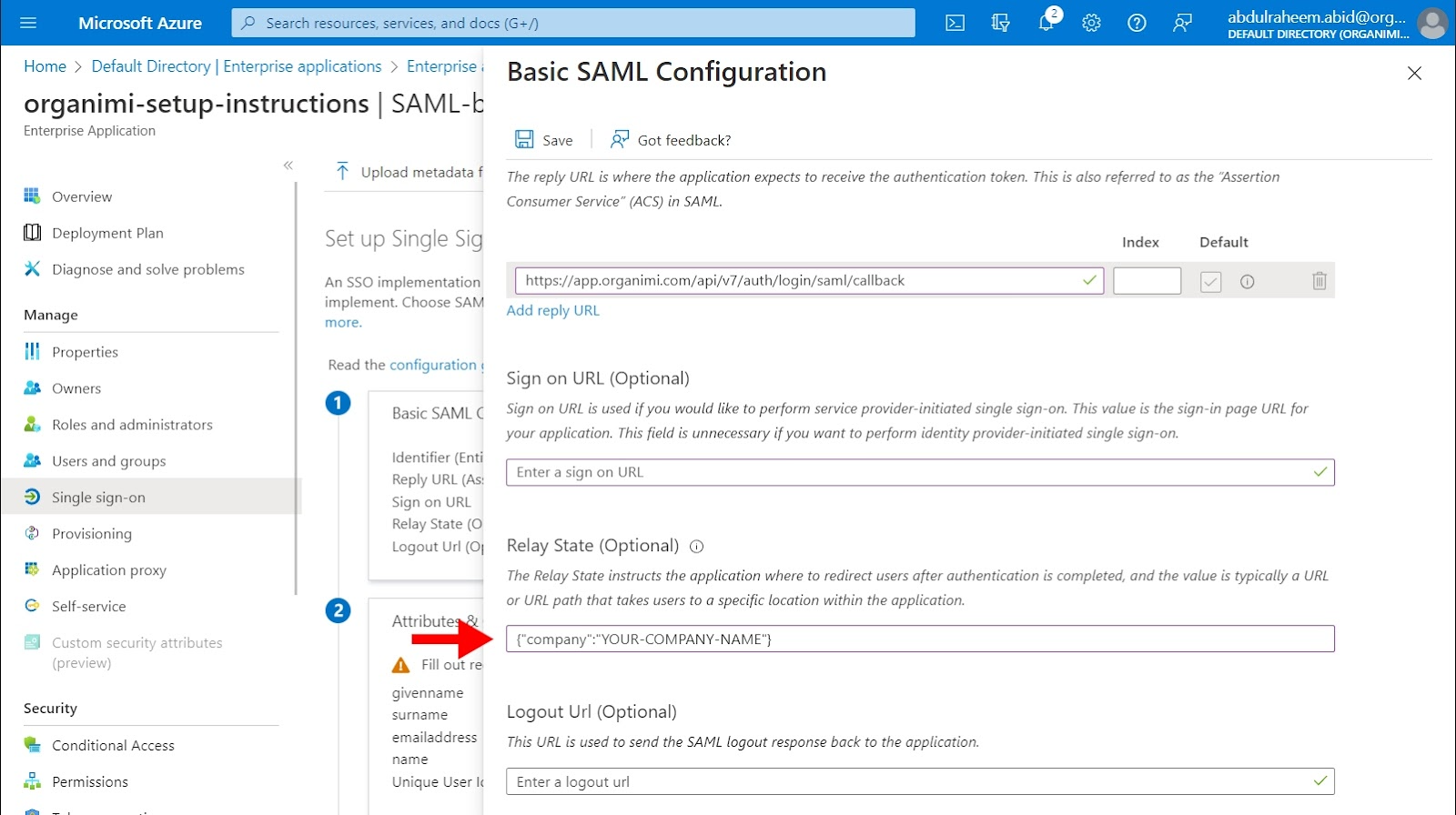Close the Basic SAML Configuration panel
The height and width of the screenshot is (815, 1456).
[x=1414, y=73]
